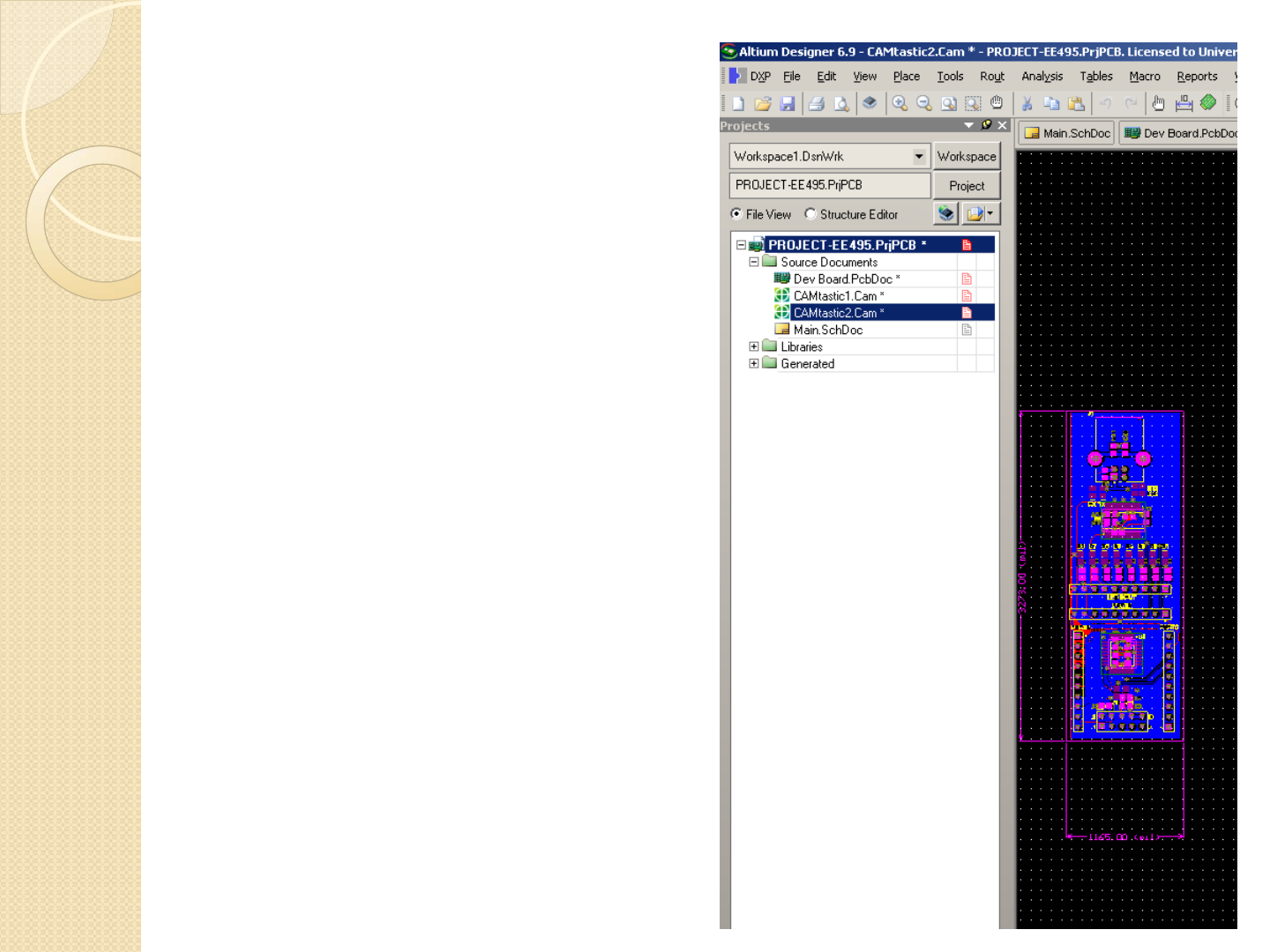This screenshot has height=952, width=1270.
Task: Click the PROJECT-EE495.PrjPCB project field
Action: (830, 185)
